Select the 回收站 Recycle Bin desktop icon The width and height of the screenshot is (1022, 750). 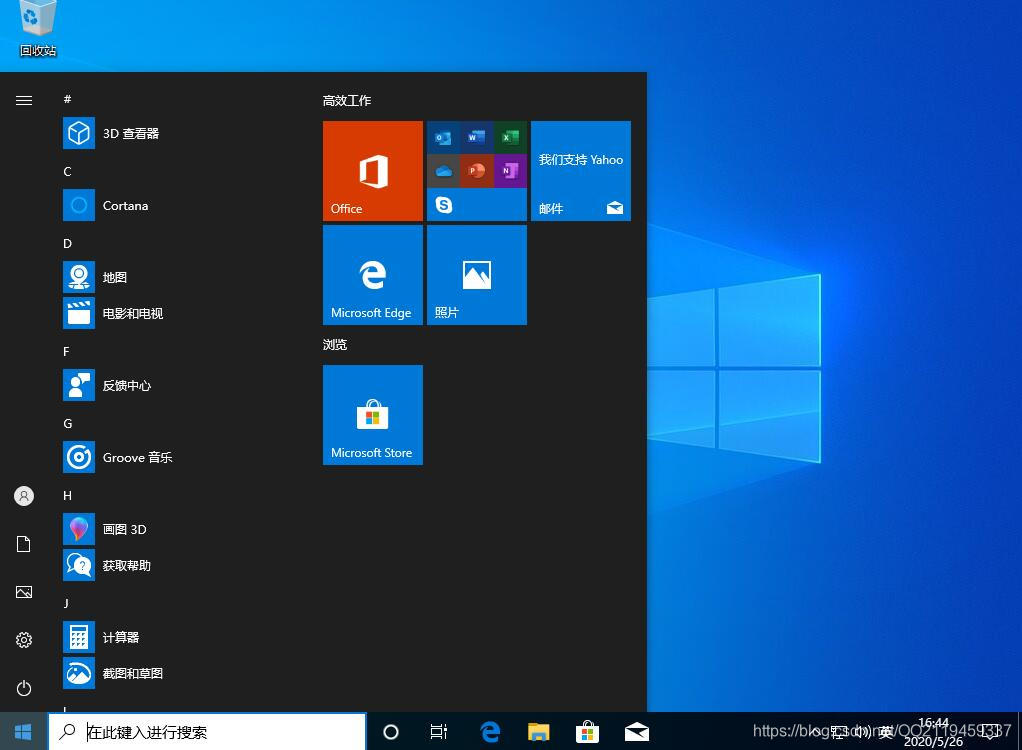click(x=38, y=29)
